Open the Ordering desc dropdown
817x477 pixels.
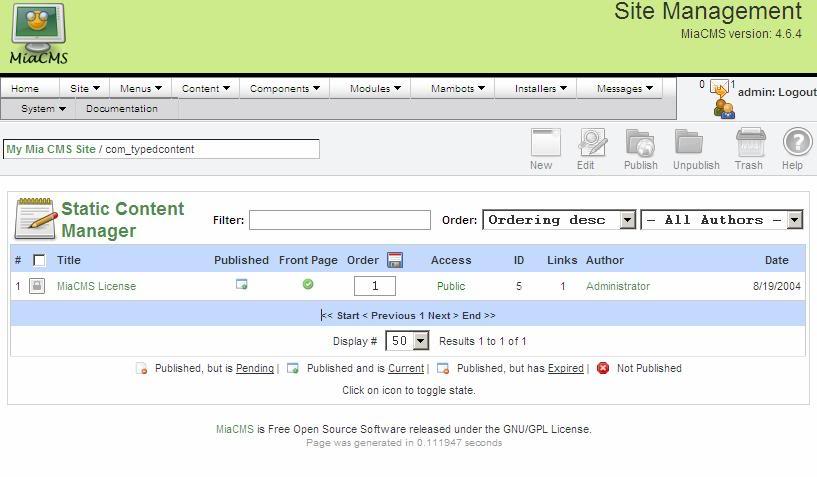(559, 220)
